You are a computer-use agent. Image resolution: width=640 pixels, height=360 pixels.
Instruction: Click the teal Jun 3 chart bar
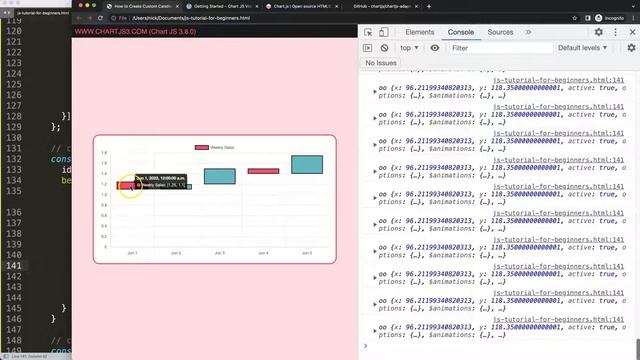pos(220,176)
